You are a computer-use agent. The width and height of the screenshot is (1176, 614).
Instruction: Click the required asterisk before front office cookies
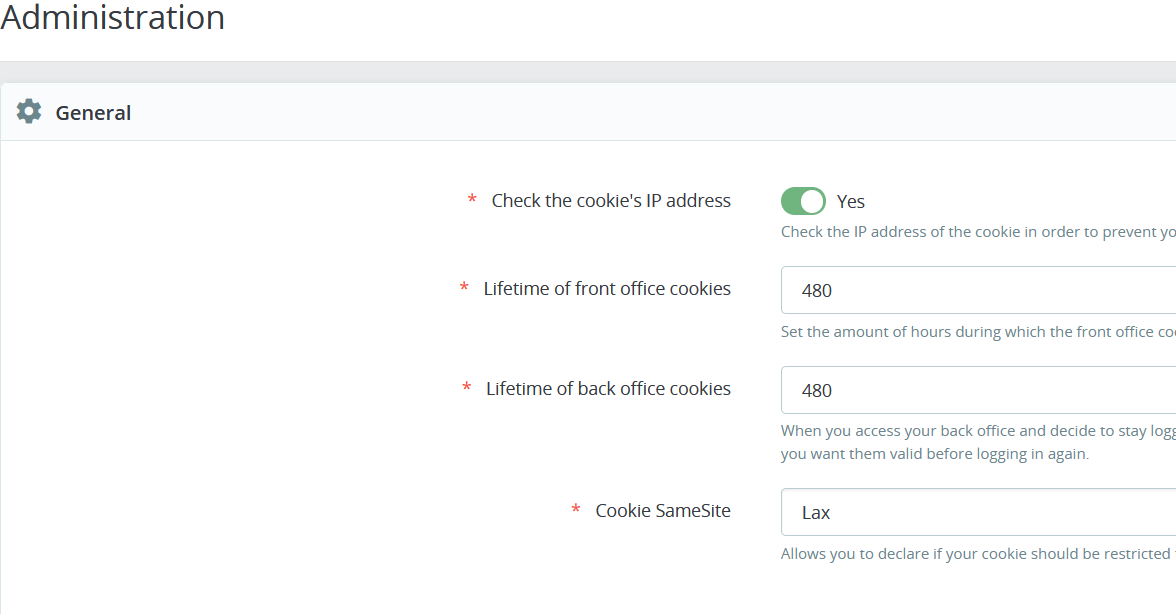(x=464, y=289)
